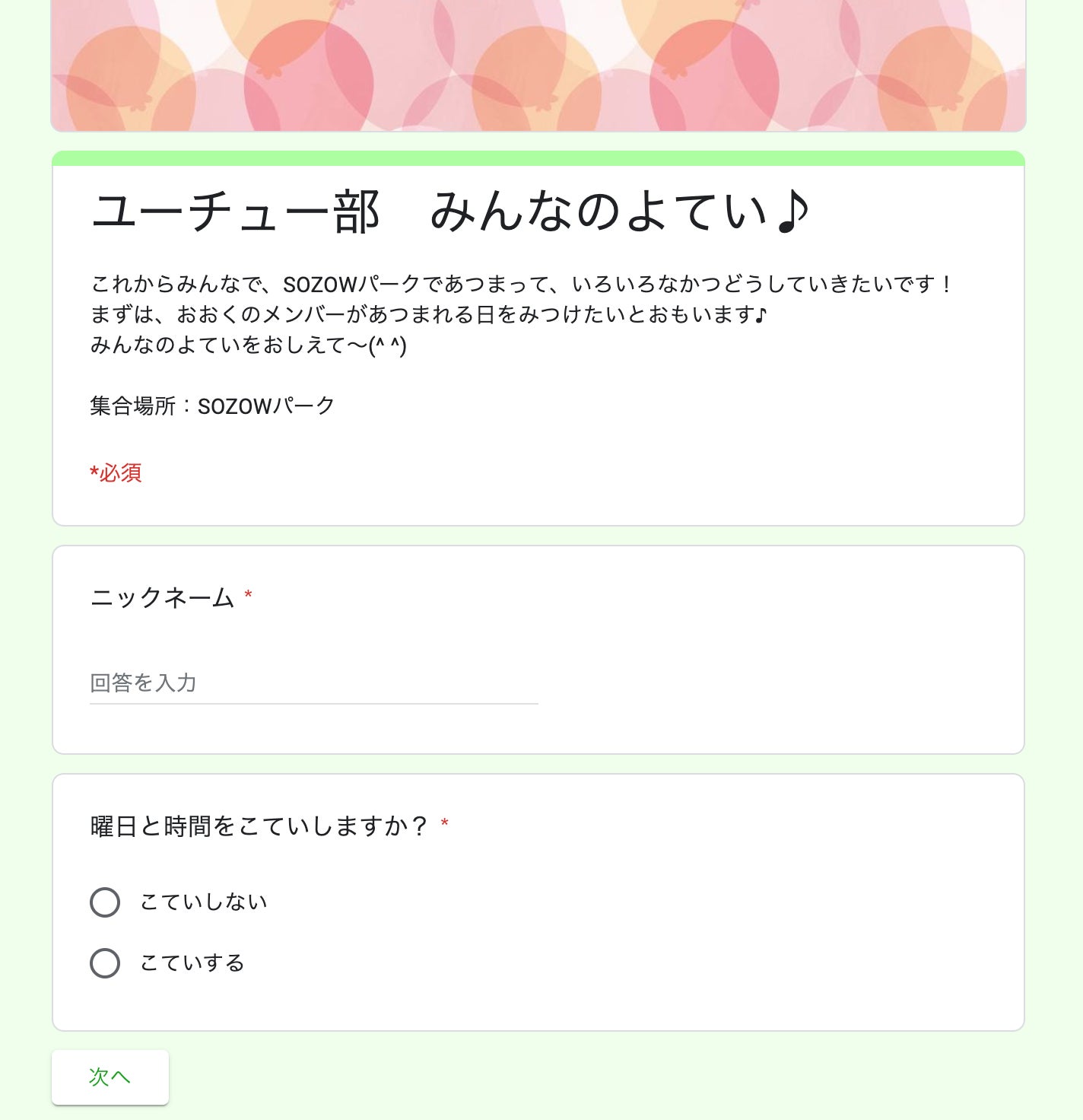Image resolution: width=1083 pixels, height=1120 pixels.
Task: Click the (^ ^) emoticon in the description
Action: coord(388,345)
